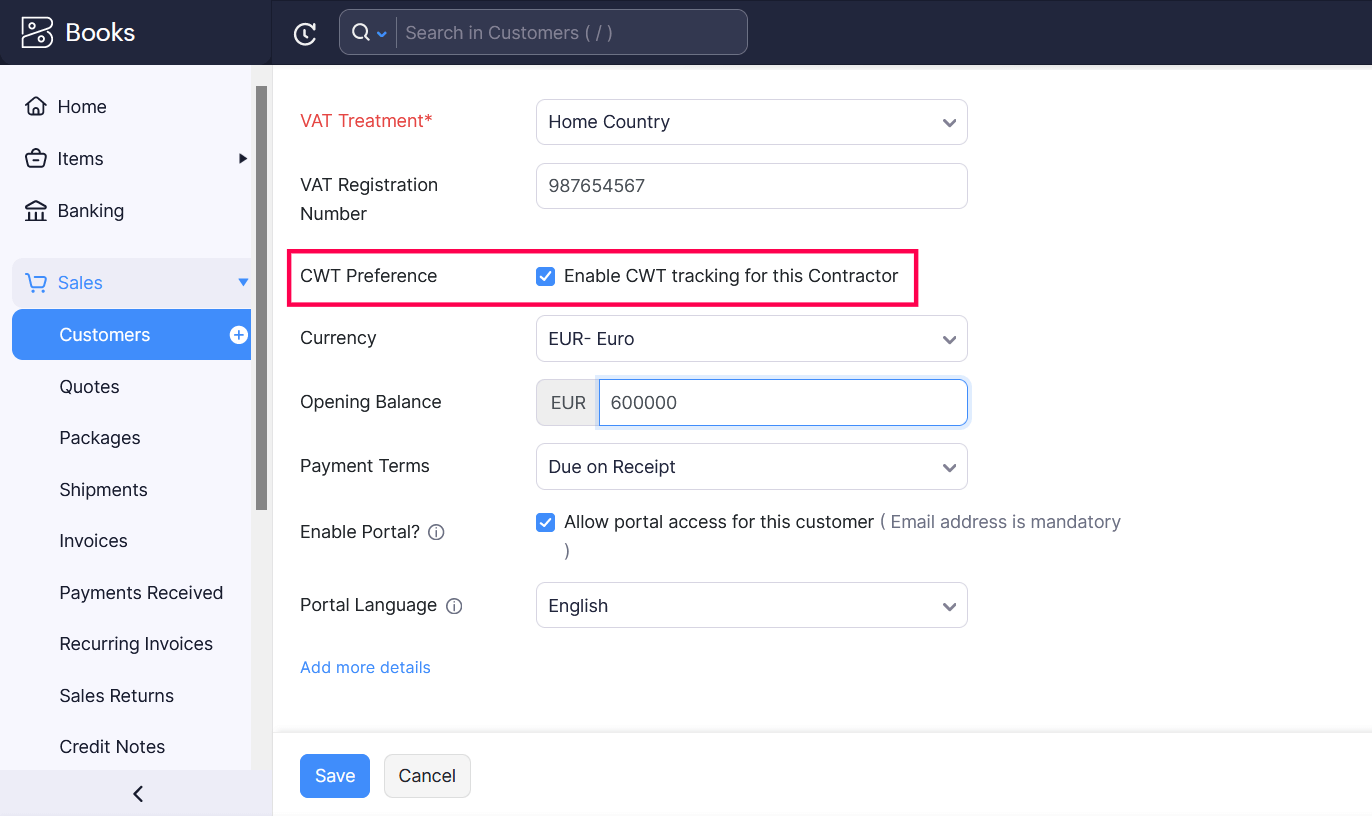The height and width of the screenshot is (816, 1372).
Task: Click the Home house icon
Action: point(36,107)
